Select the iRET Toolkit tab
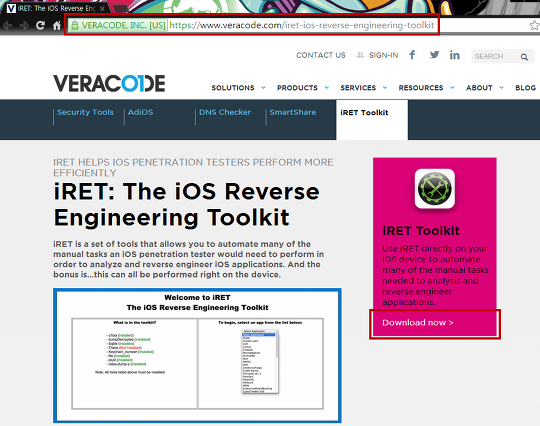This screenshot has height=426, width=540. [372, 120]
